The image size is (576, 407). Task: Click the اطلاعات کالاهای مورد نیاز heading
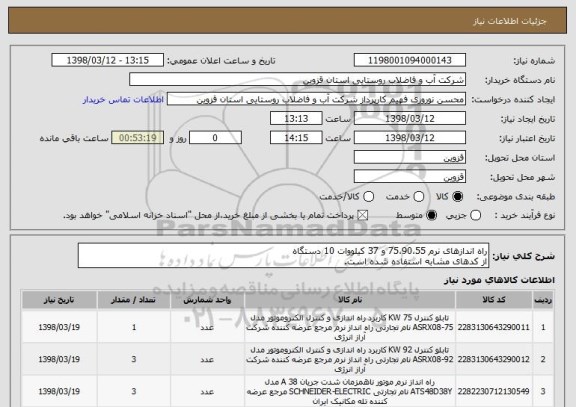pyautogui.click(x=500, y=280)
